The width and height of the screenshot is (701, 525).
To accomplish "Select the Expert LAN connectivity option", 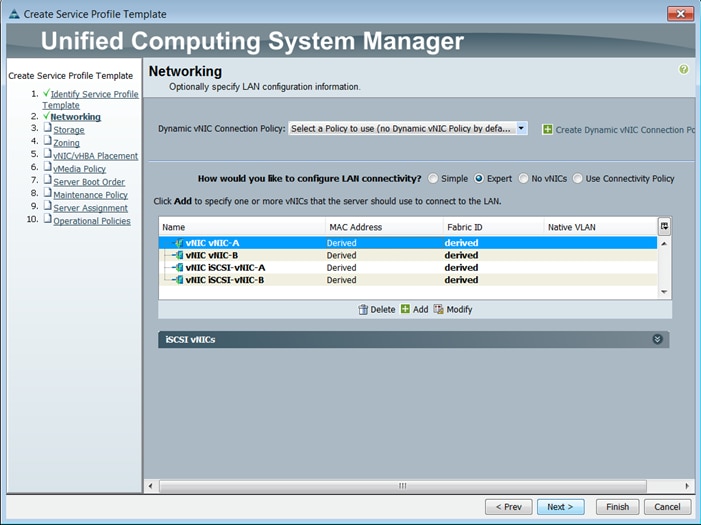I will click(479, 178).
